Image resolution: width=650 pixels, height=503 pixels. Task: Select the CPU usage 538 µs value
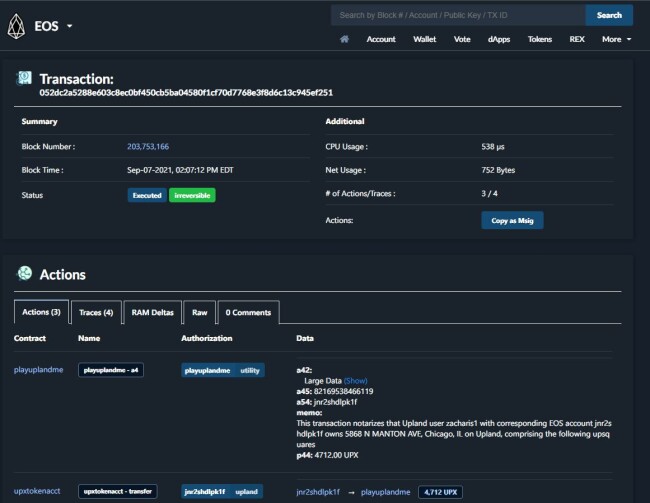pos(493,146)
